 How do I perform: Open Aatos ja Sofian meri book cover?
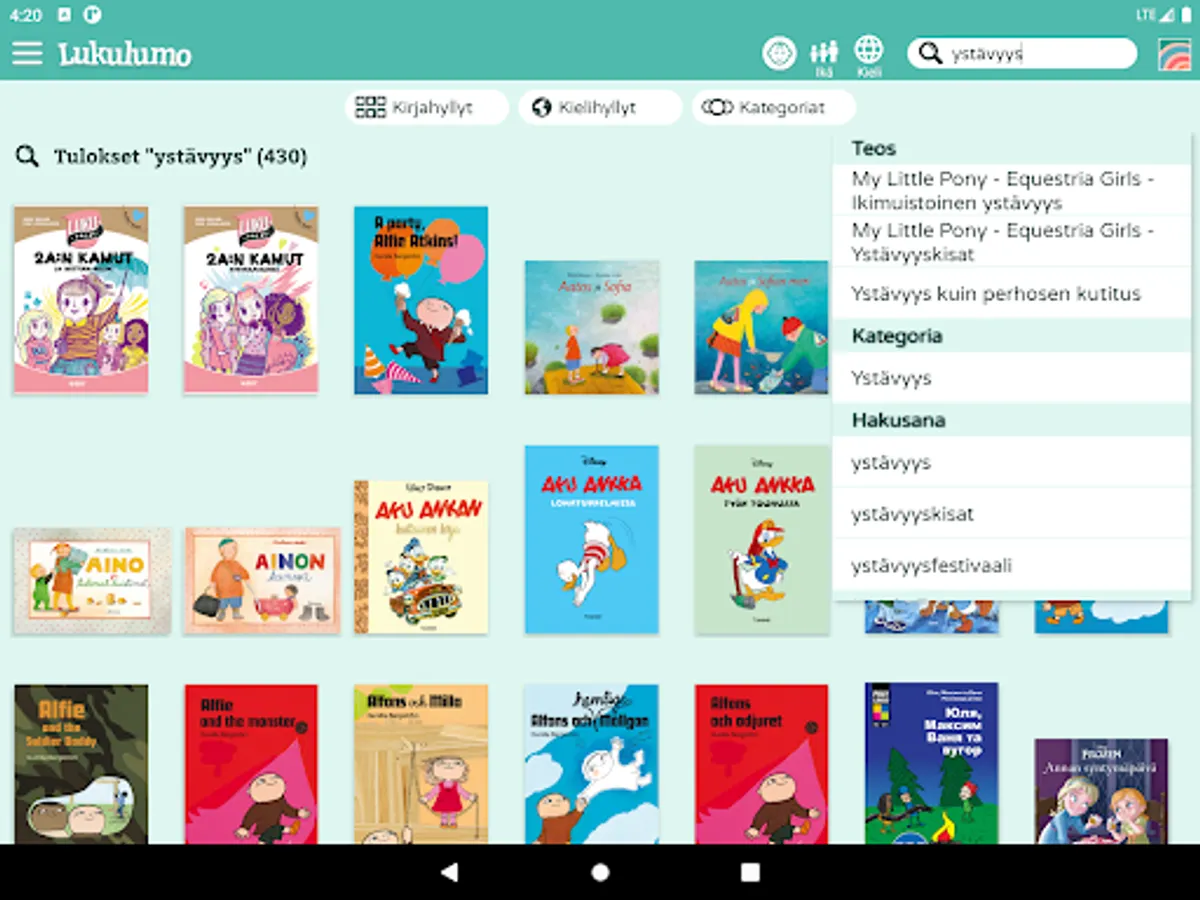762,327
